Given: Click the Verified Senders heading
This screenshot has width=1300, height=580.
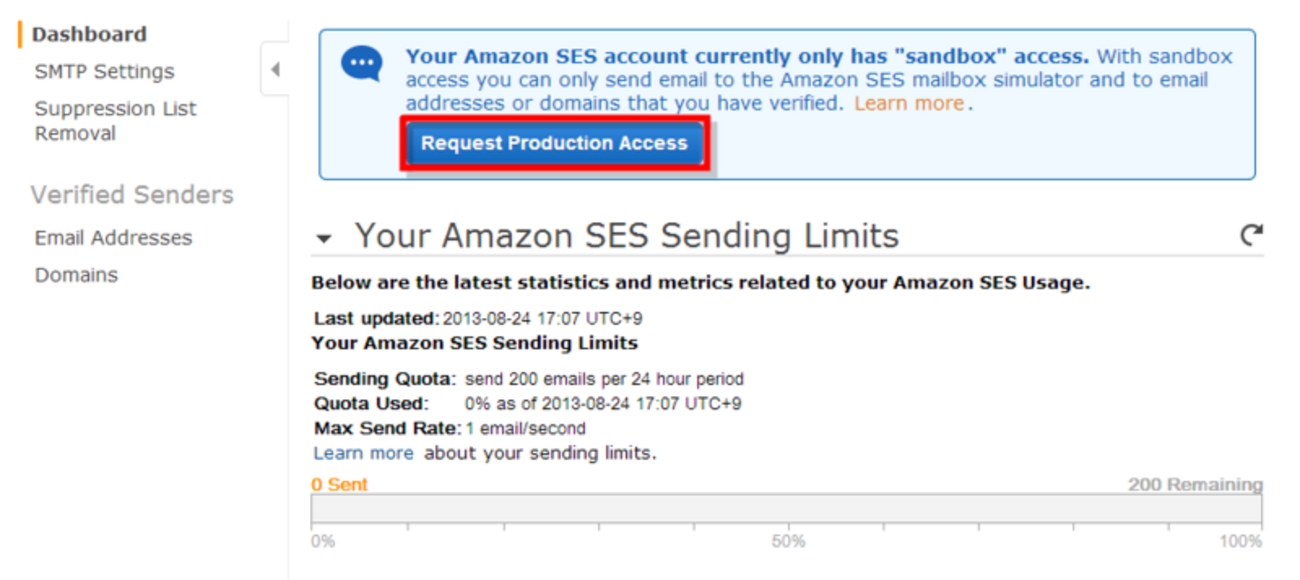Looking at the screenshot, I should (x=132, y=195).
